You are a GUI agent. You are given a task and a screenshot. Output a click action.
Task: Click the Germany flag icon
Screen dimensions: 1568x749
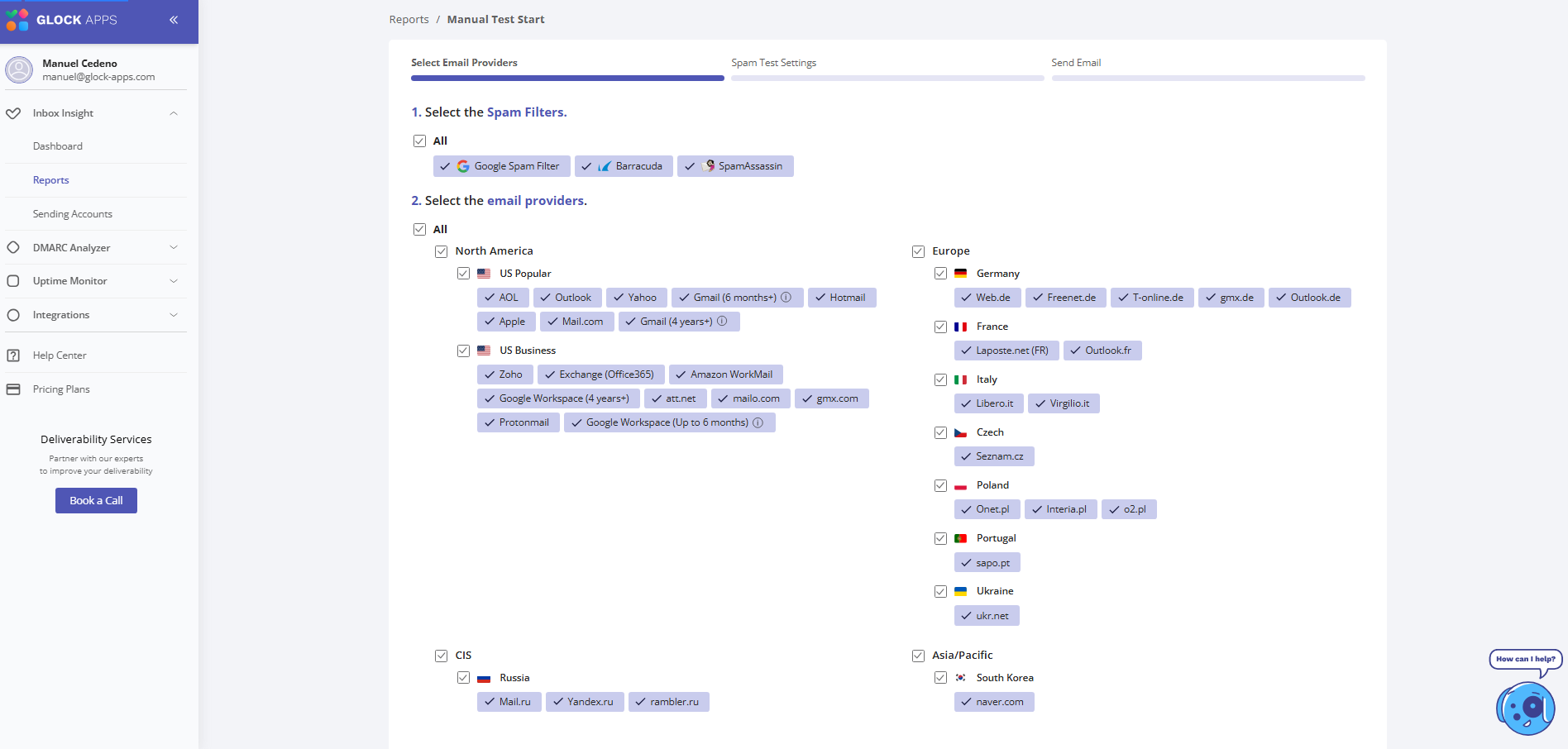[x=960, y=273]
